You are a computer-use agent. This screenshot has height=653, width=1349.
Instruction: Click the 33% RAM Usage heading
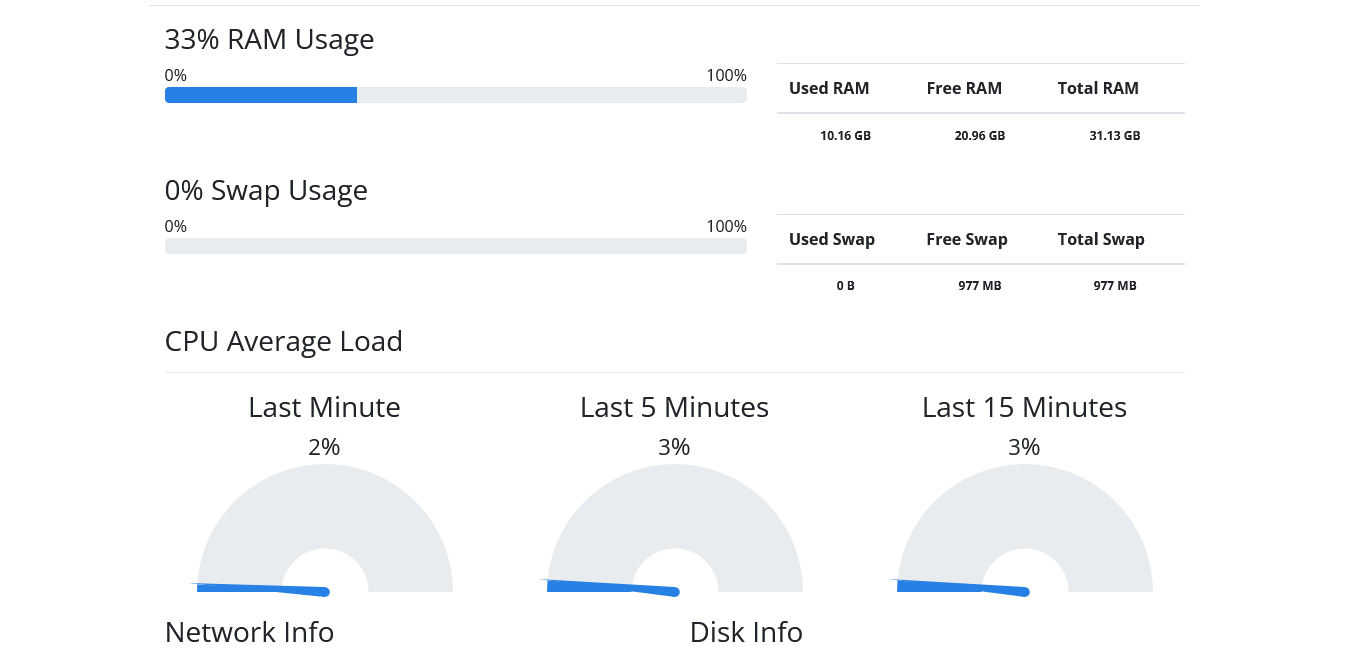269,39
